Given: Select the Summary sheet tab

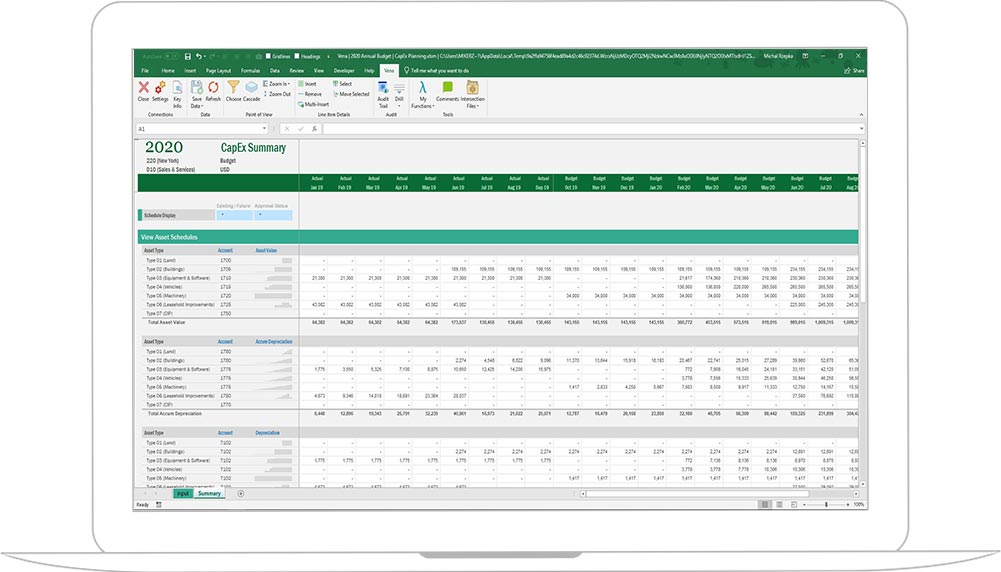Looking at the screenshot, I should [x=209, y=493].
